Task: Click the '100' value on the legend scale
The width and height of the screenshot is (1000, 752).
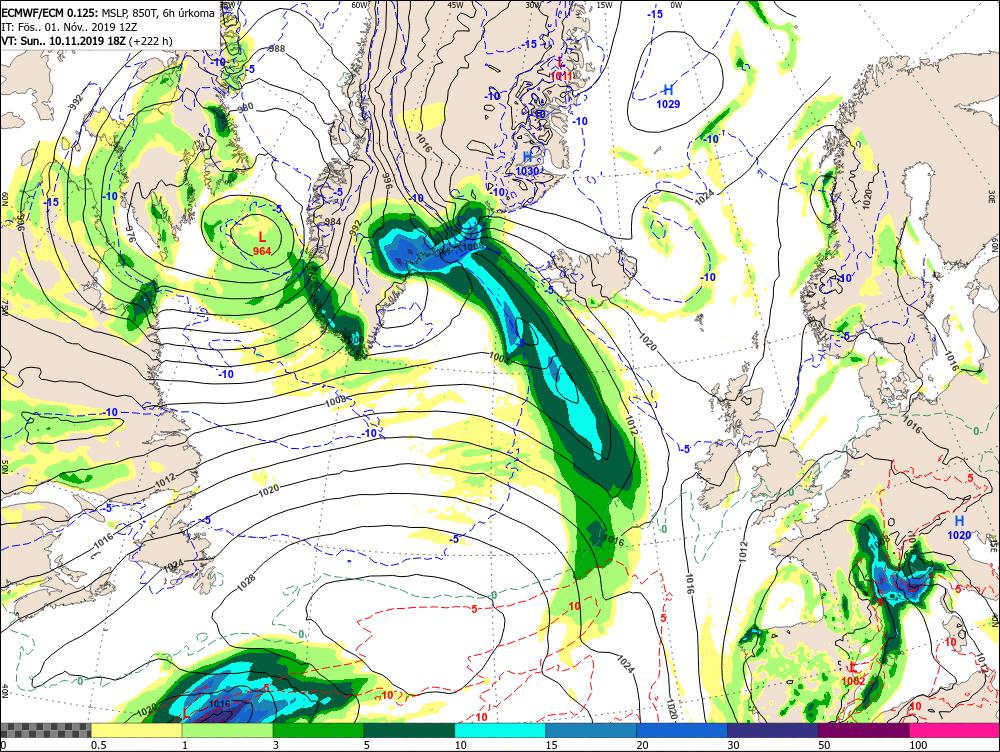Action: (x=918, y=745)
